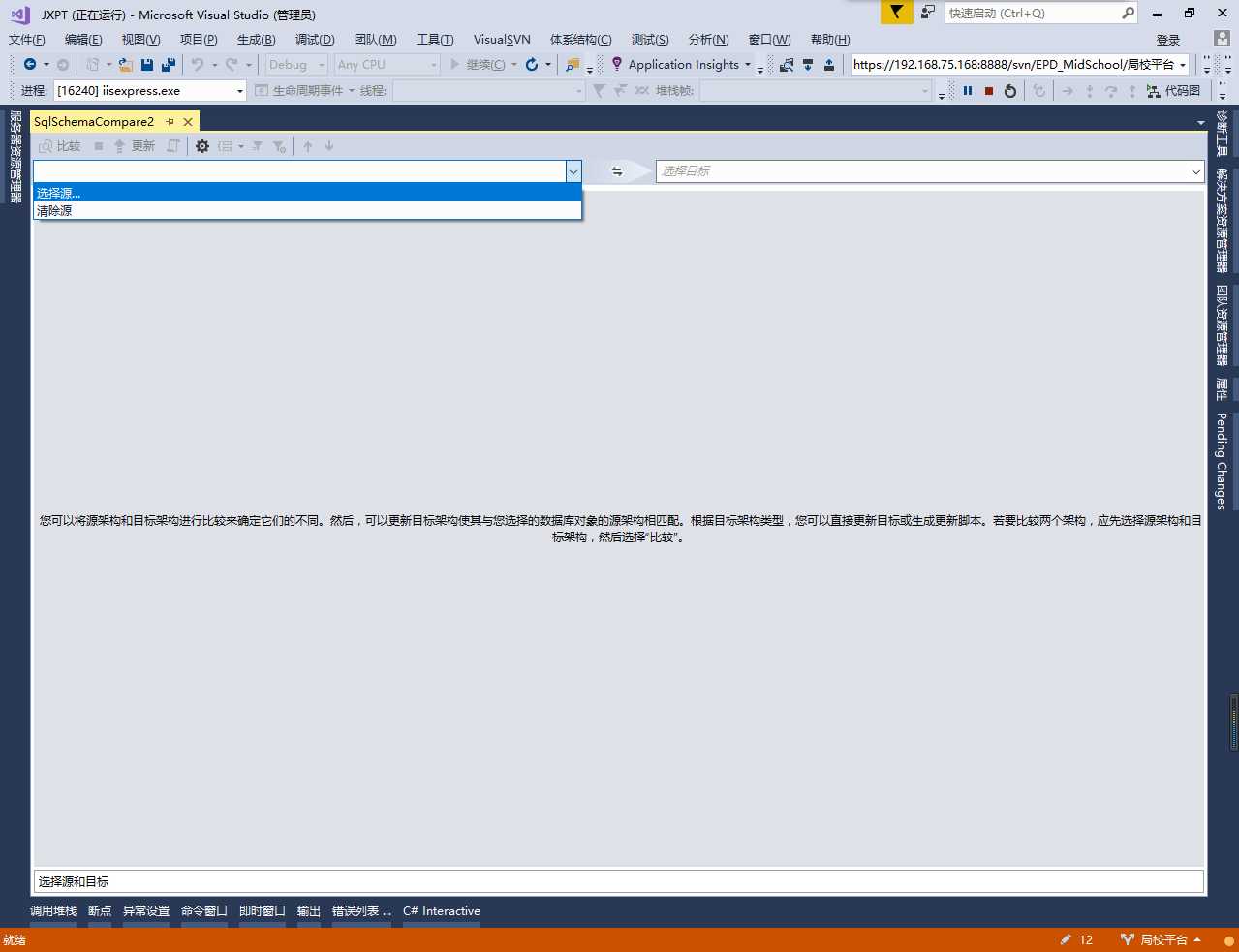Open the 错误列表 tab
1239x952 pixels.
click(x=362, y=911)
